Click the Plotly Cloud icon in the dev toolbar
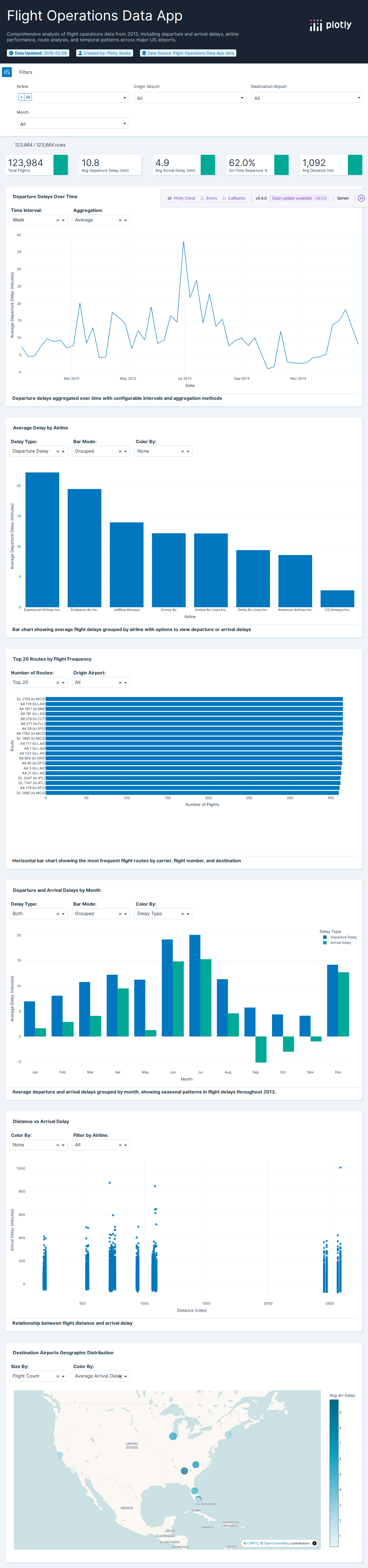 169,198
